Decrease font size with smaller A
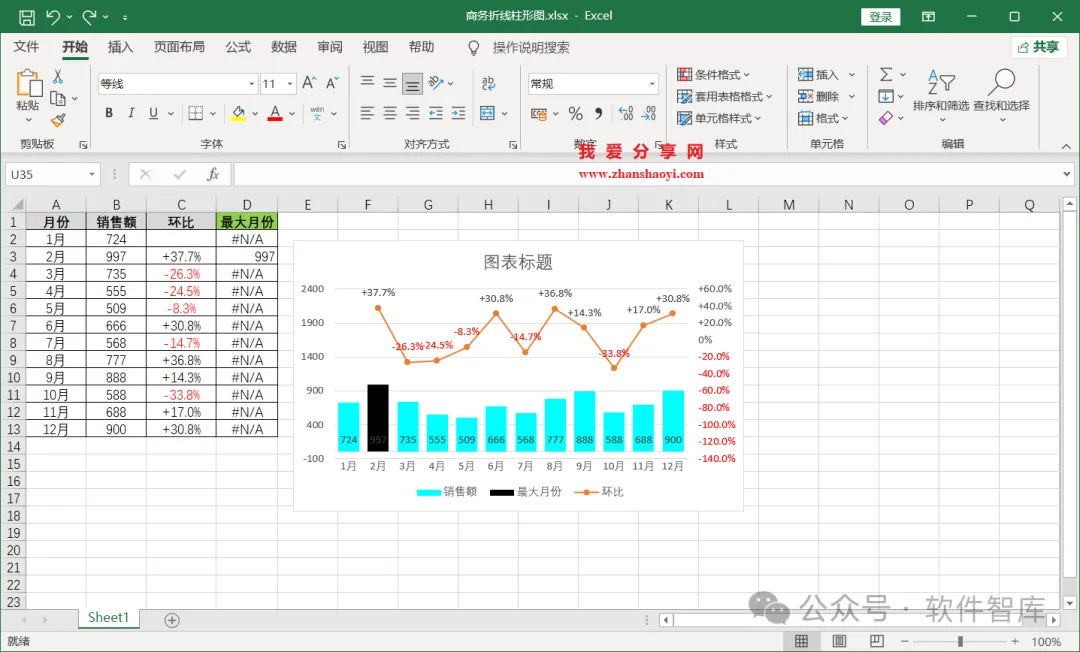The image size is (1080, 652). pos(332,83)
